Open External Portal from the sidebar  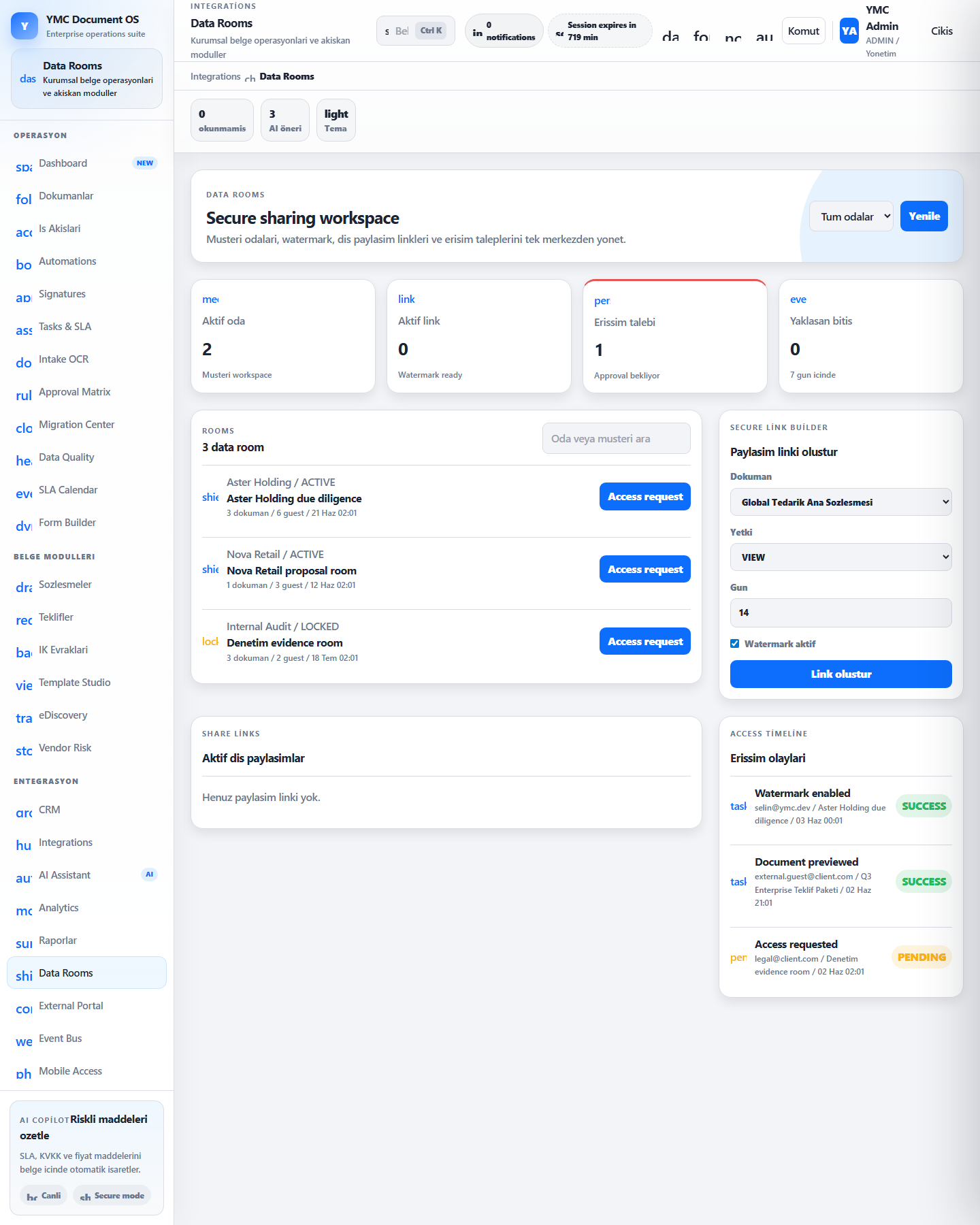click(x=86, y=1006)
